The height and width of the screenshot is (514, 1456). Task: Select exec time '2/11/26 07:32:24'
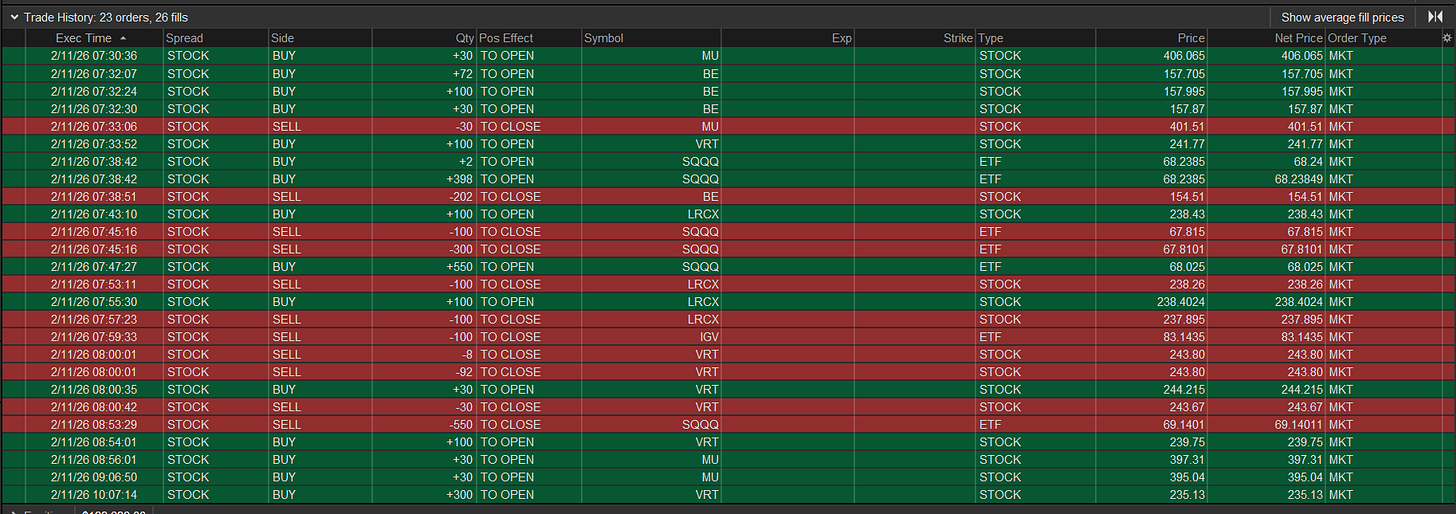tap(93, 91)
